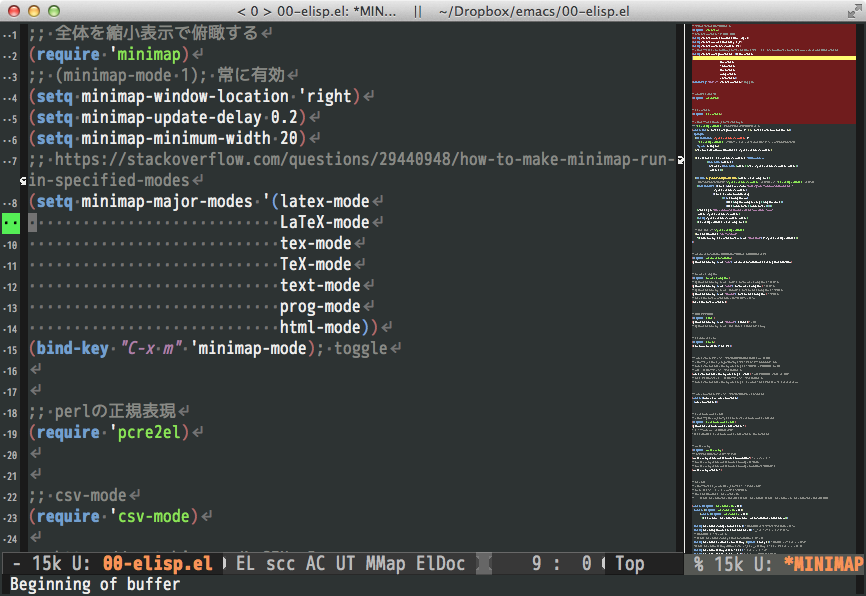Click 'minimap-minimum-width' on line 6

click(176, 139)
